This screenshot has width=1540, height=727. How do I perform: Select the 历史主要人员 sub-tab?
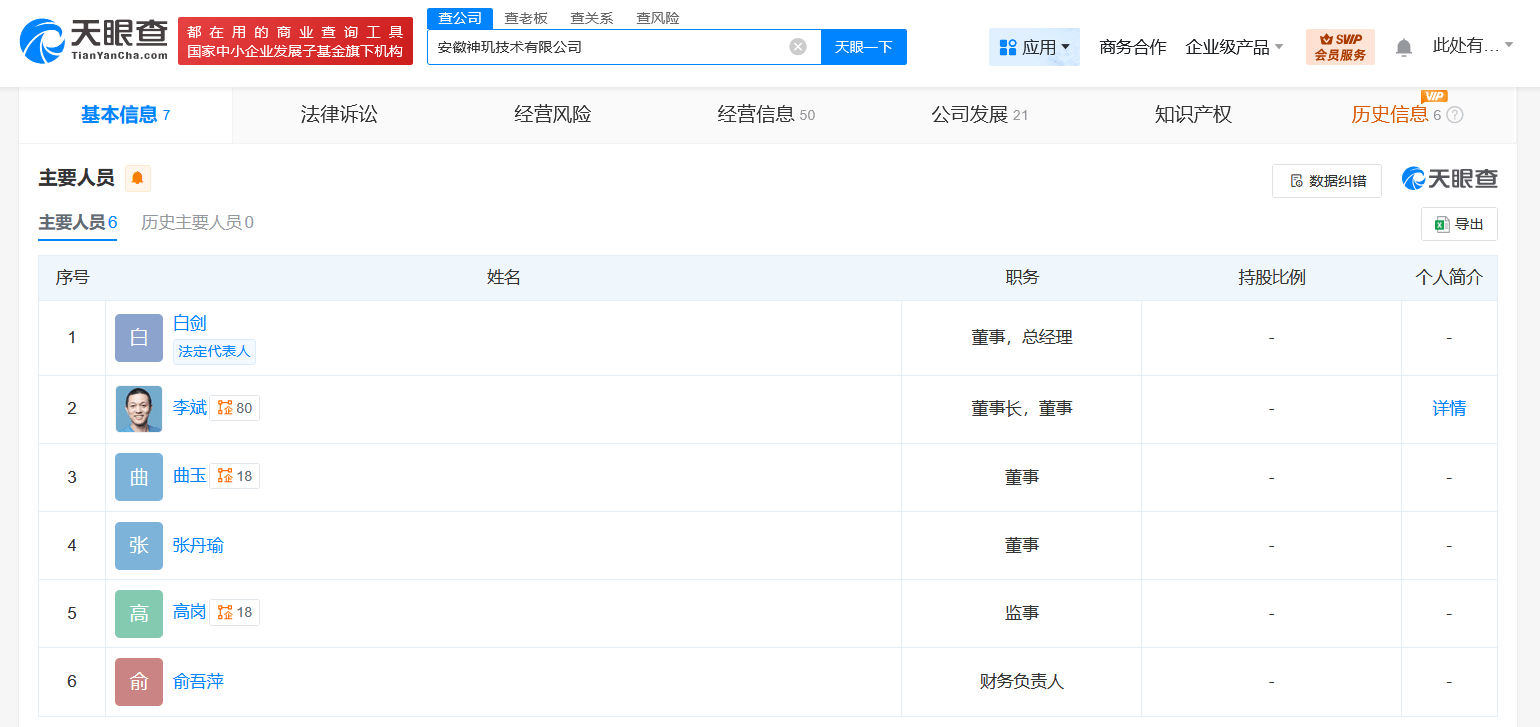197,222
